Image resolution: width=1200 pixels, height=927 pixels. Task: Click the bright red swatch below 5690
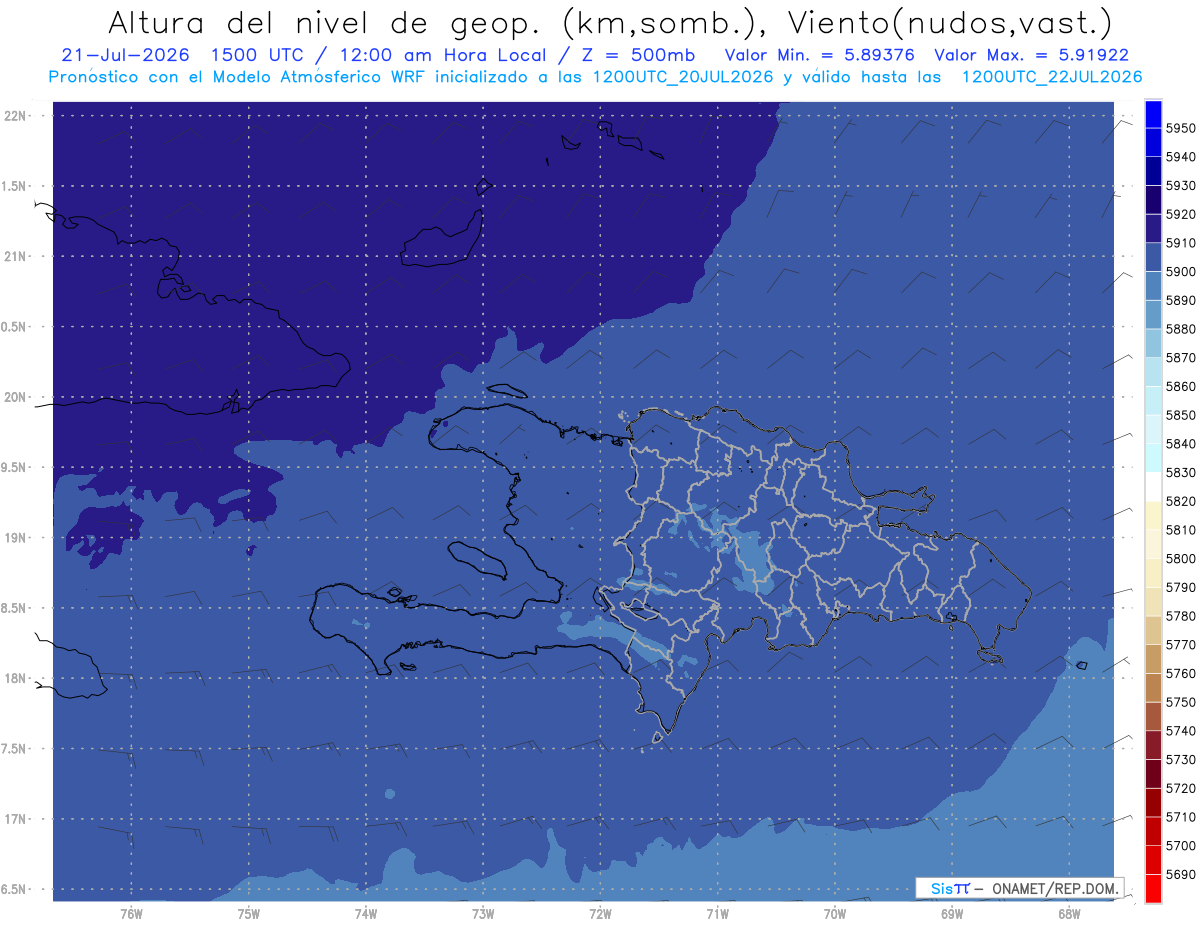point(1153,888)
